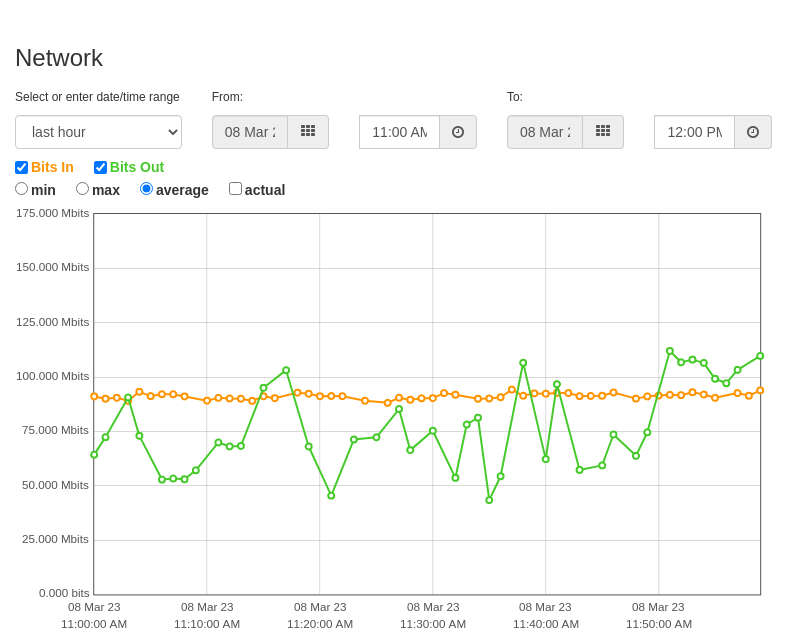The image size is (787, 634).
Task: Select the max radio button
Action: tap(82, 189)
